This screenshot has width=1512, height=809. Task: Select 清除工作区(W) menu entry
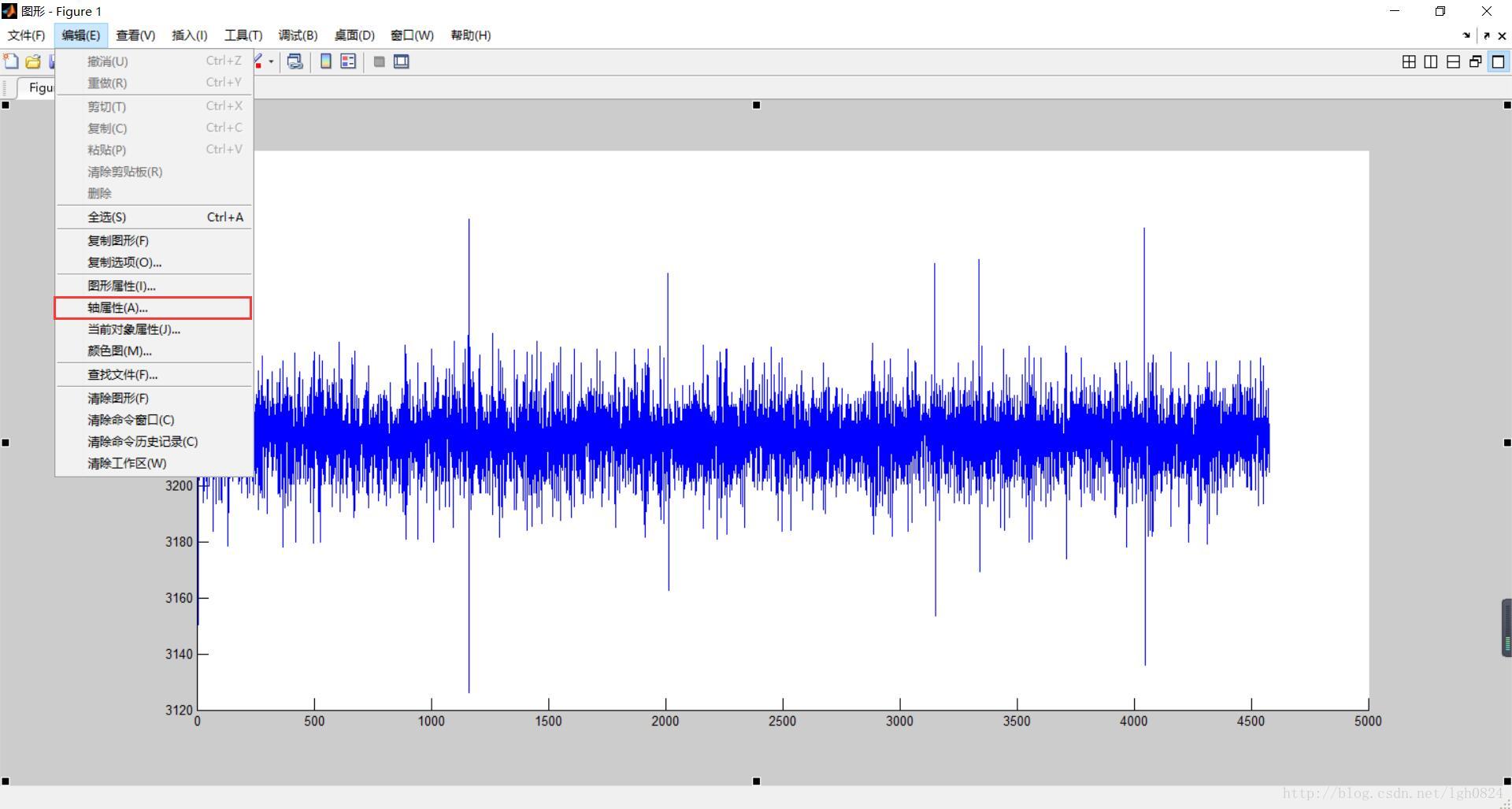point(154,463)
